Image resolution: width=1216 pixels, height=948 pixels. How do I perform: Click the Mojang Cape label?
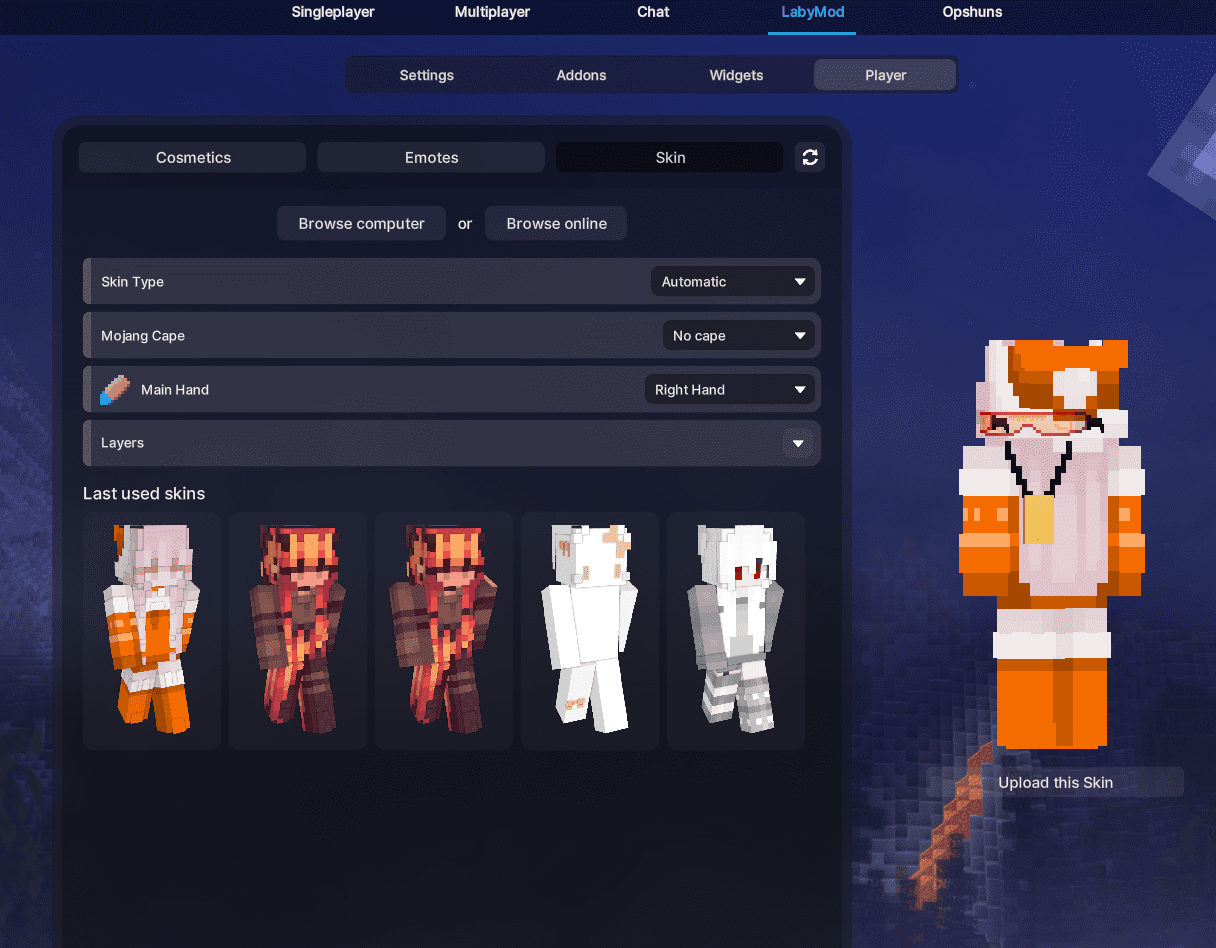tap(143, 335)
